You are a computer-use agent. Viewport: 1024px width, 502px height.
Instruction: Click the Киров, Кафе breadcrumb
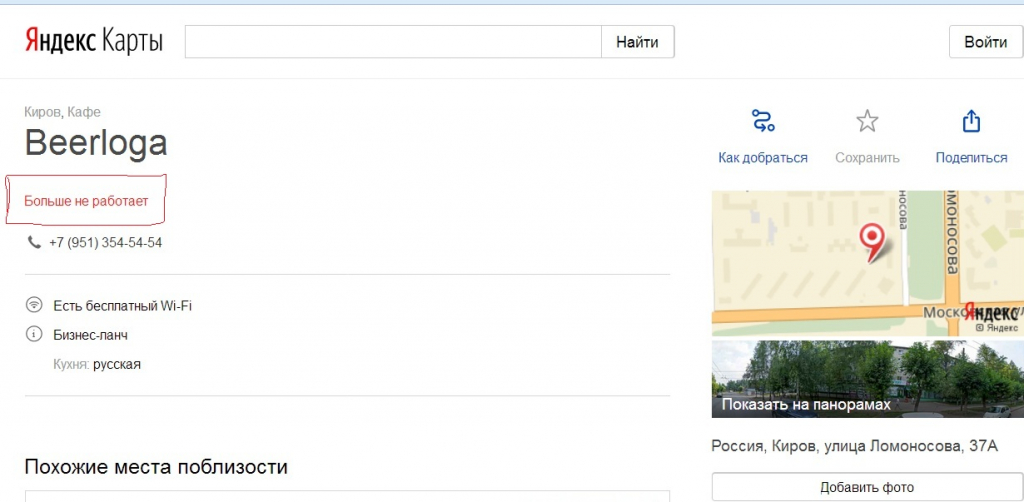63,112
